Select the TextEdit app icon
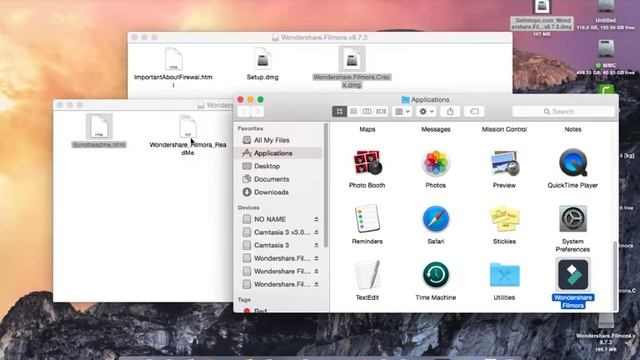The image size is (640, 360). pos(367,275)
